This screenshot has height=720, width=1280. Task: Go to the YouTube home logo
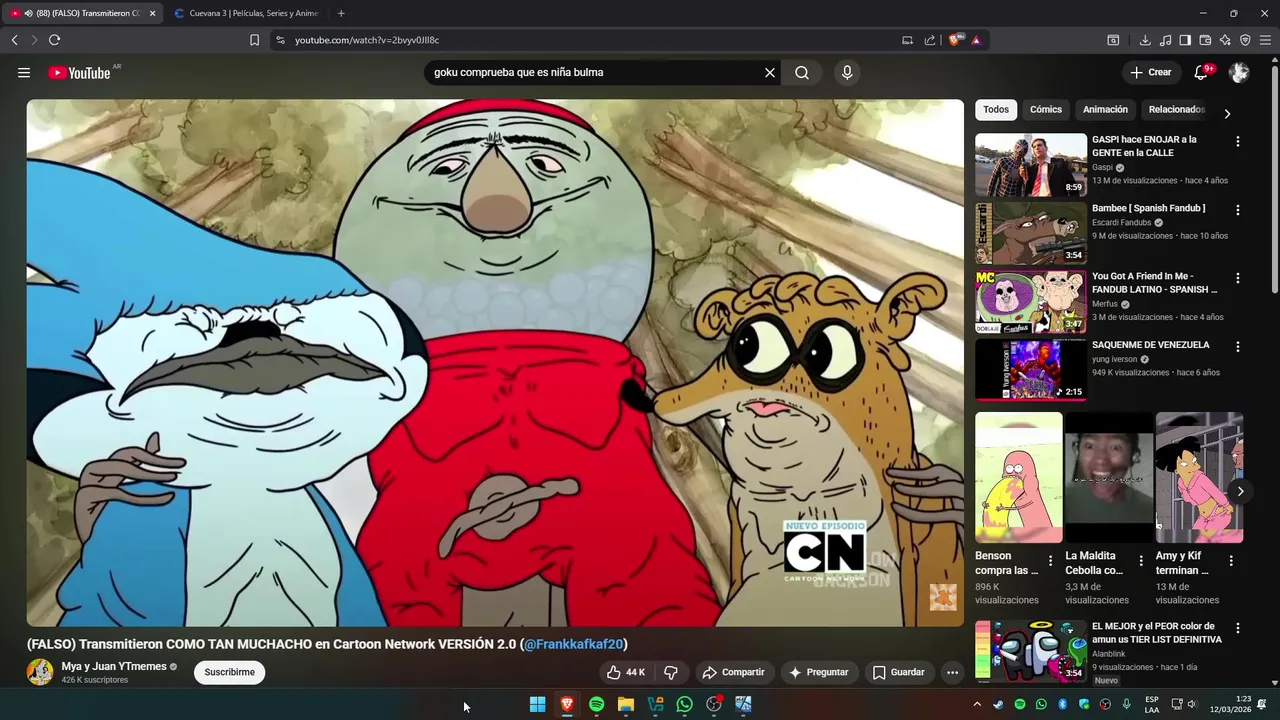(x=79, y=72)
